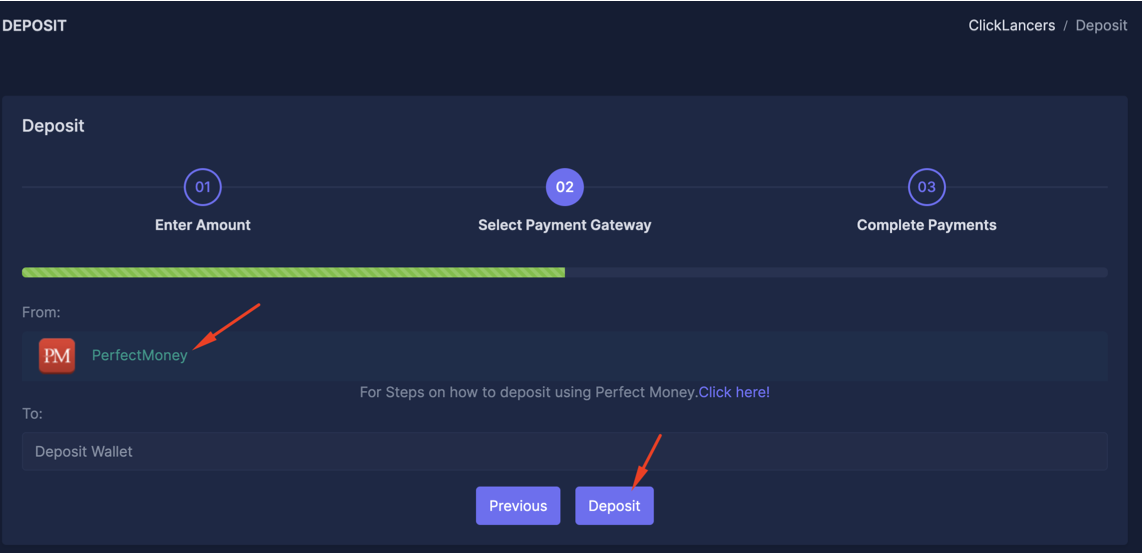Click the green striped progress bar
The height and width of the screenshot is (553, 1143).
[x=293, y=272]
